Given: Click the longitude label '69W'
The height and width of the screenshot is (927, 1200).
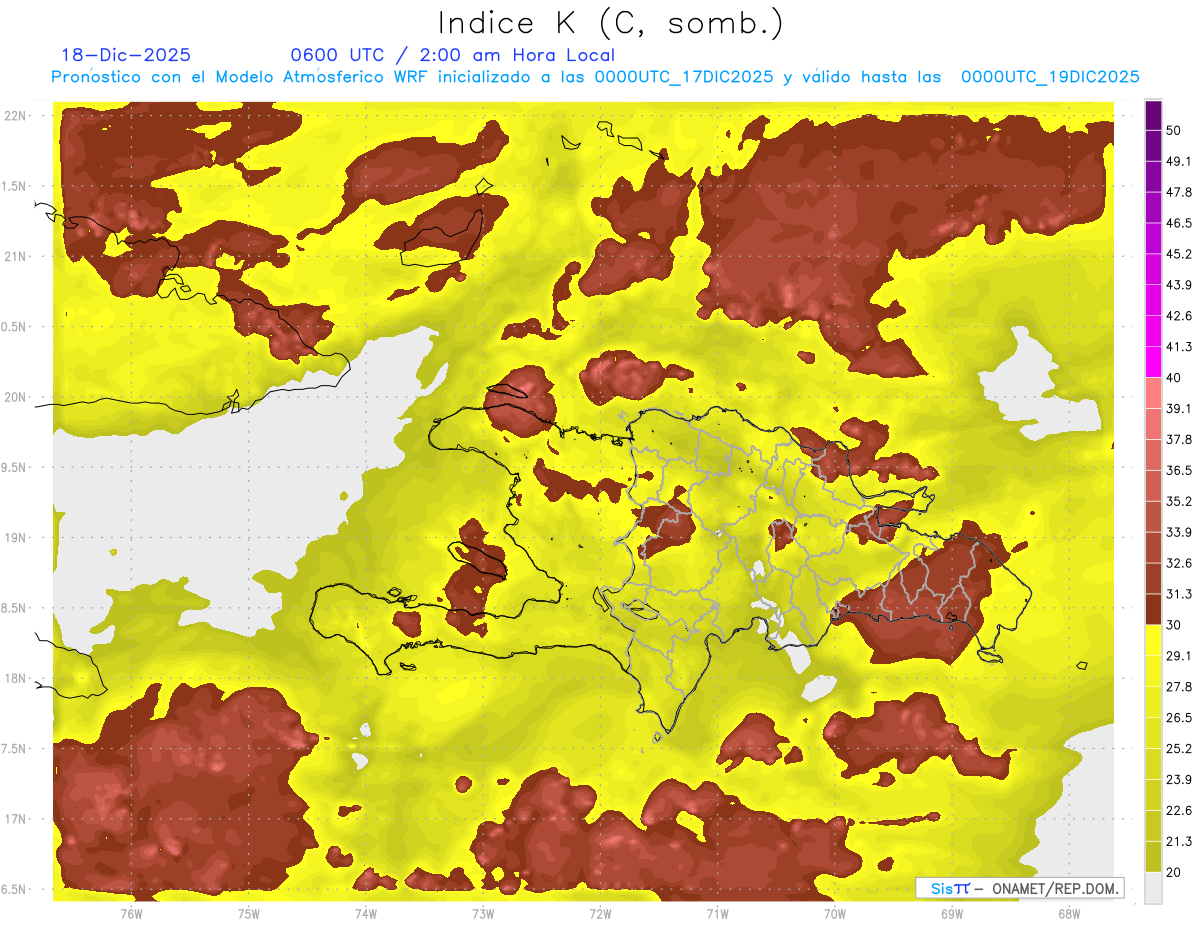Looking at the screenshot, I should tap(952, 914).
